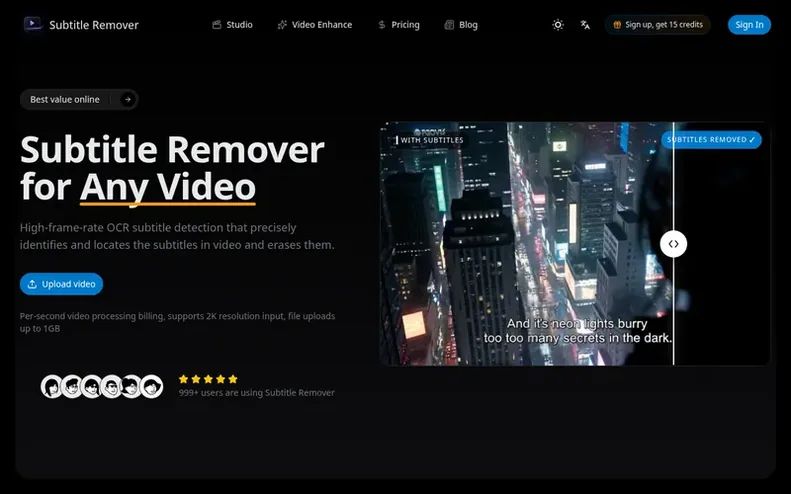791x494 pixels.
Task: Click the Subtitle Remover logo icon
Action: point(33,24)
